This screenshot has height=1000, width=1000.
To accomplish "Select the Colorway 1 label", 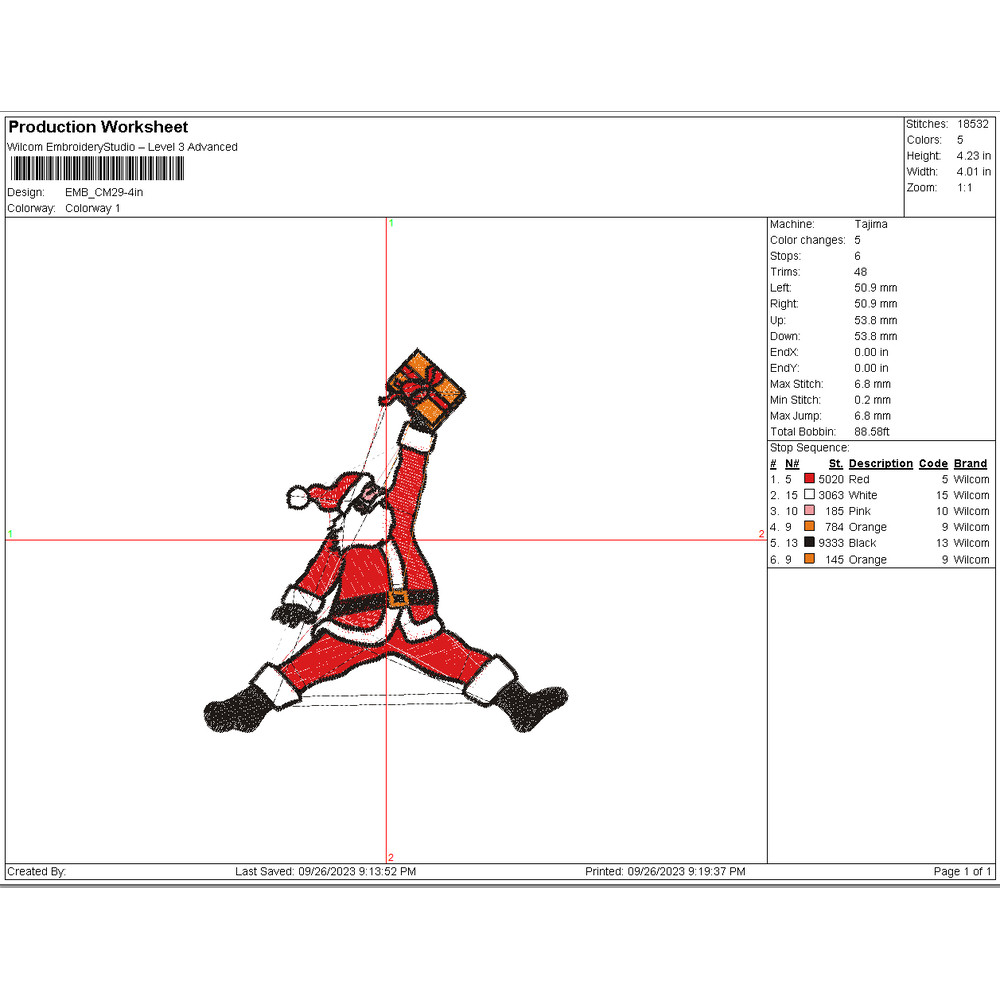I will (94, 208).
